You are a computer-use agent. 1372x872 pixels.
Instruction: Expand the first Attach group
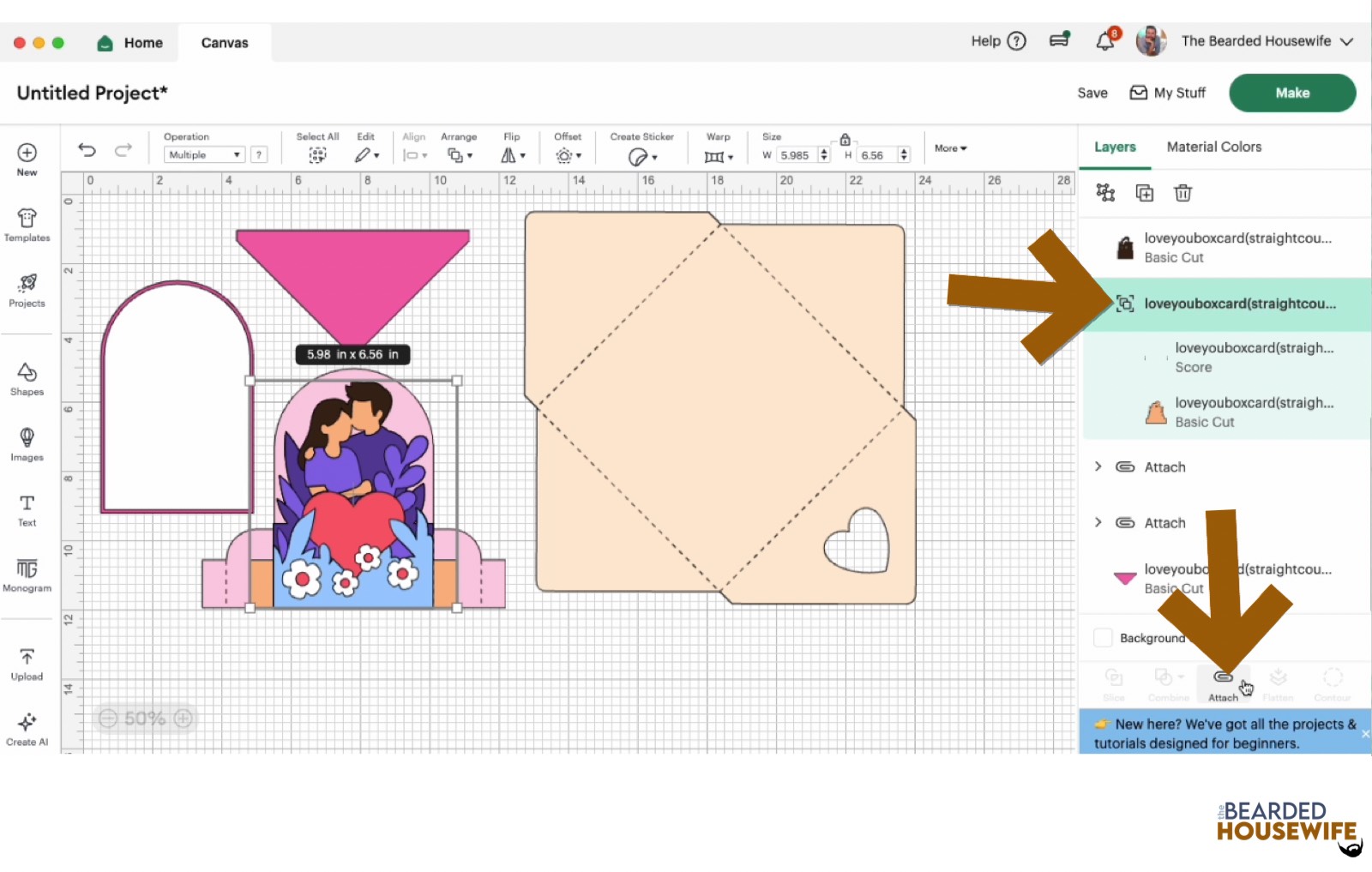(1098, 466)
